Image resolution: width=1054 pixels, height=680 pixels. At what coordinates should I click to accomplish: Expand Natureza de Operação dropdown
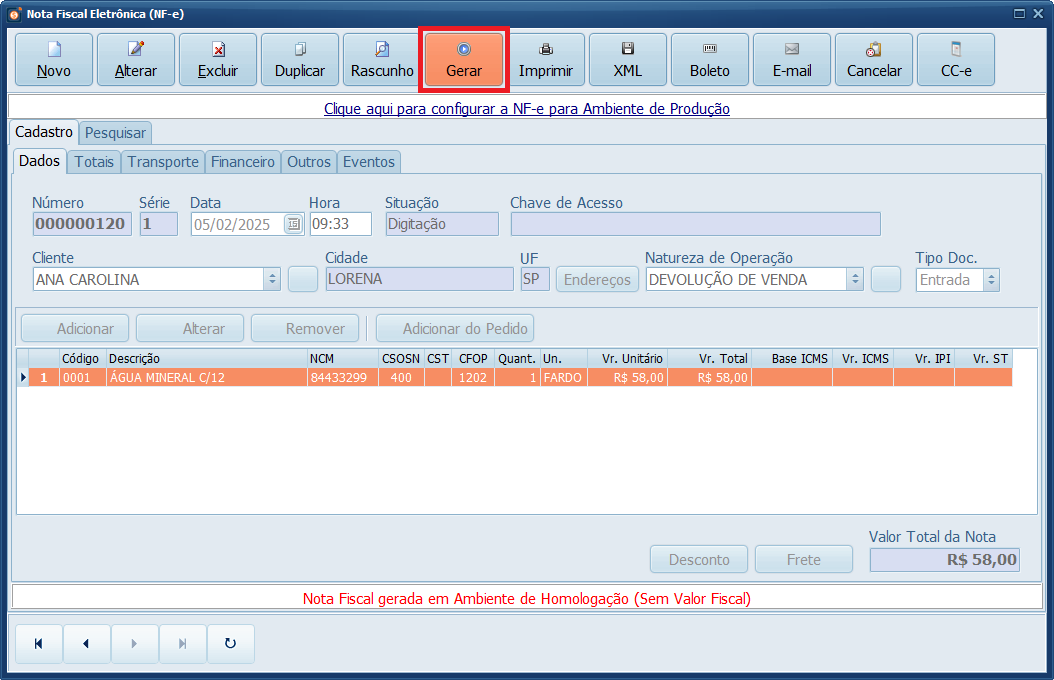click(854, 280)
